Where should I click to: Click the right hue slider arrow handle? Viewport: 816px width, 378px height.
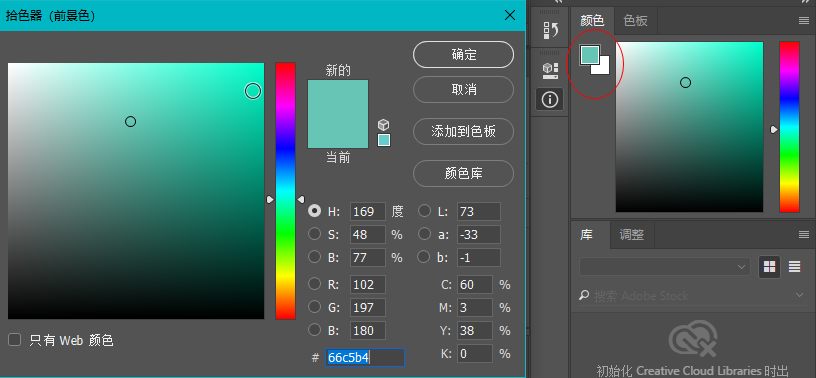(x=301, y=199)
